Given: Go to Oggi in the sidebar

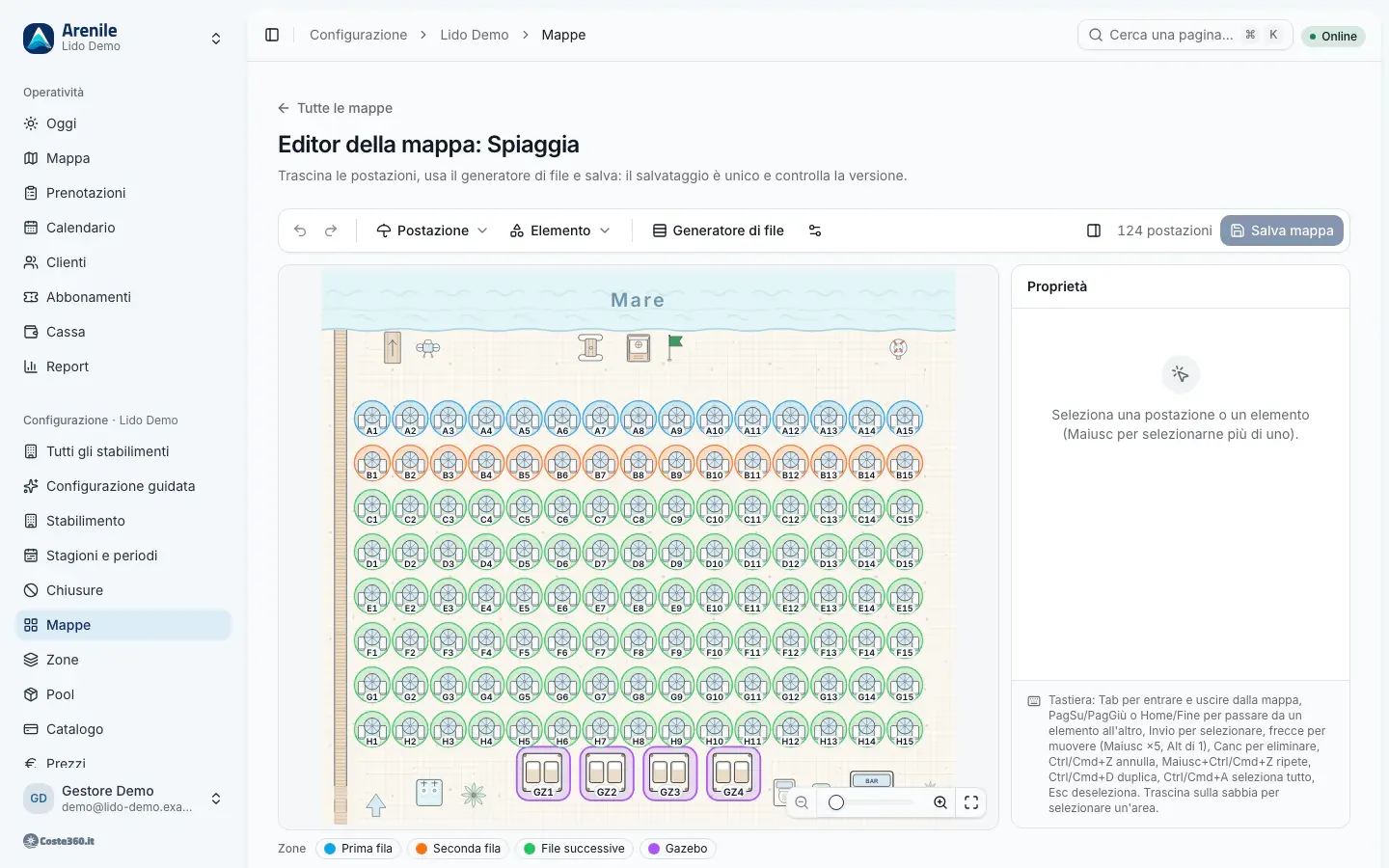Looking at the screenshot, I should click(x=123, y=123).
